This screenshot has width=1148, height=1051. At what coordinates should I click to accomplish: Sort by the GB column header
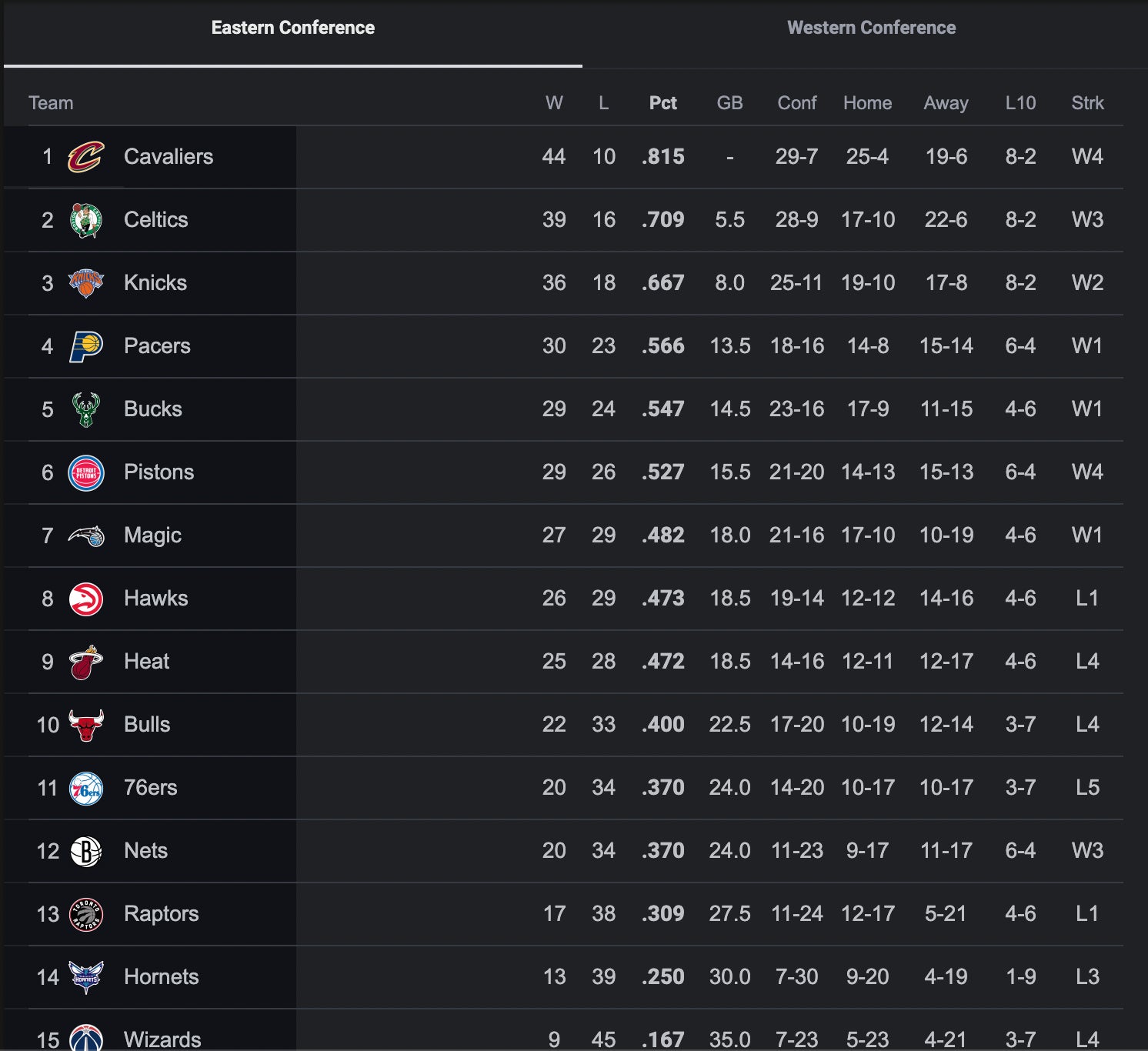pyautogui.click(x=729, y=103)
